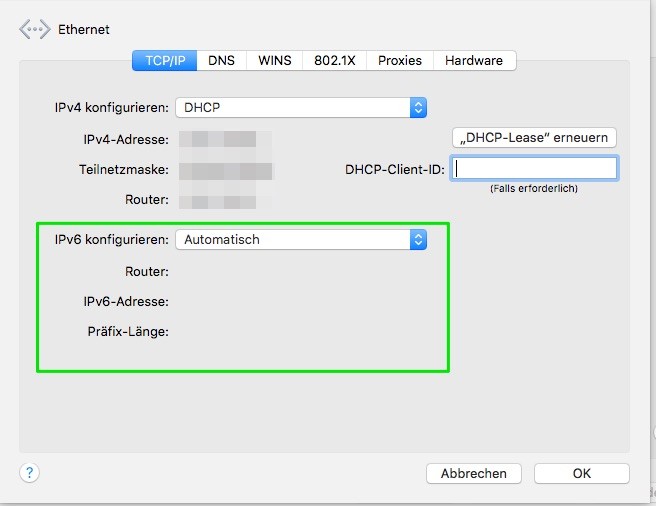This screenshot has width=656, height=506.
Task: Click the blurred Teilnetzmaske value
Action: click(226, 171)
